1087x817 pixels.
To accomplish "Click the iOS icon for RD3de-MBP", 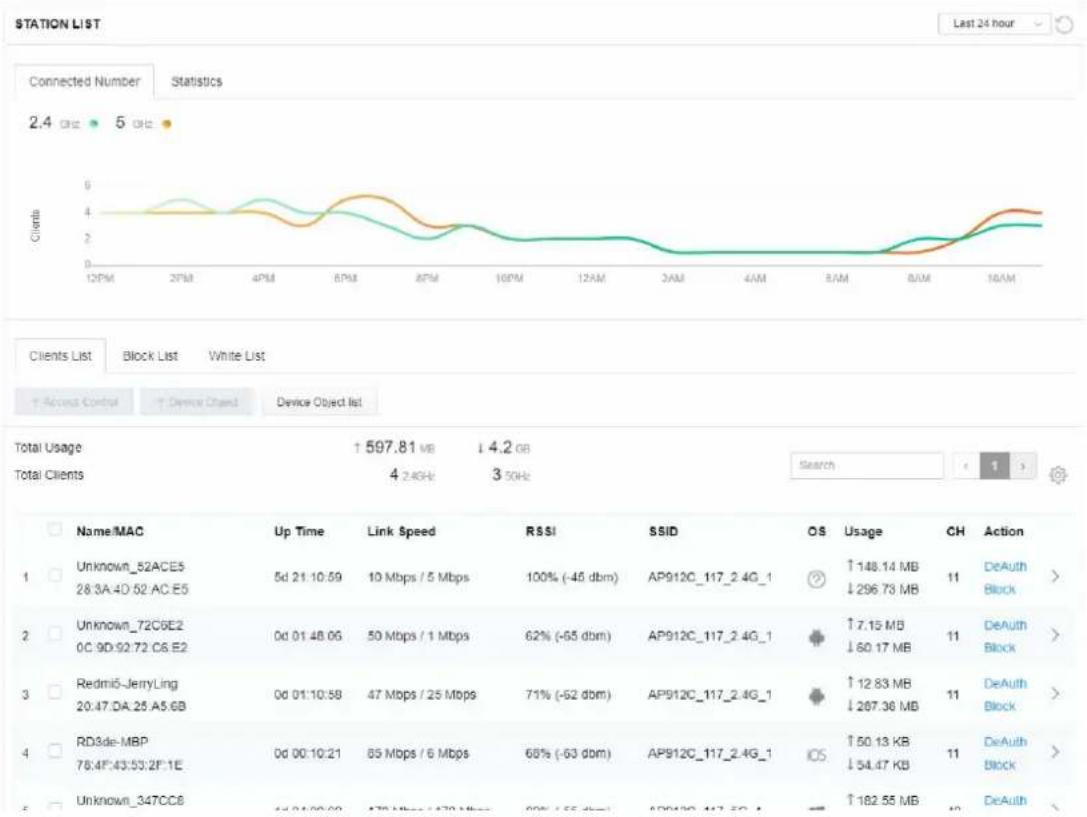I will 817,755.
